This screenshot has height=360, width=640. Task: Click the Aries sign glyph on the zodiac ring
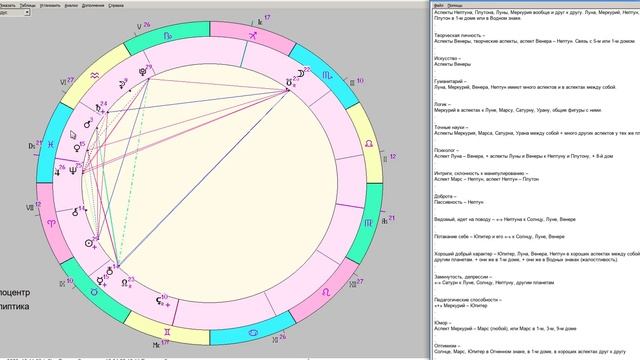click(51, 223)
